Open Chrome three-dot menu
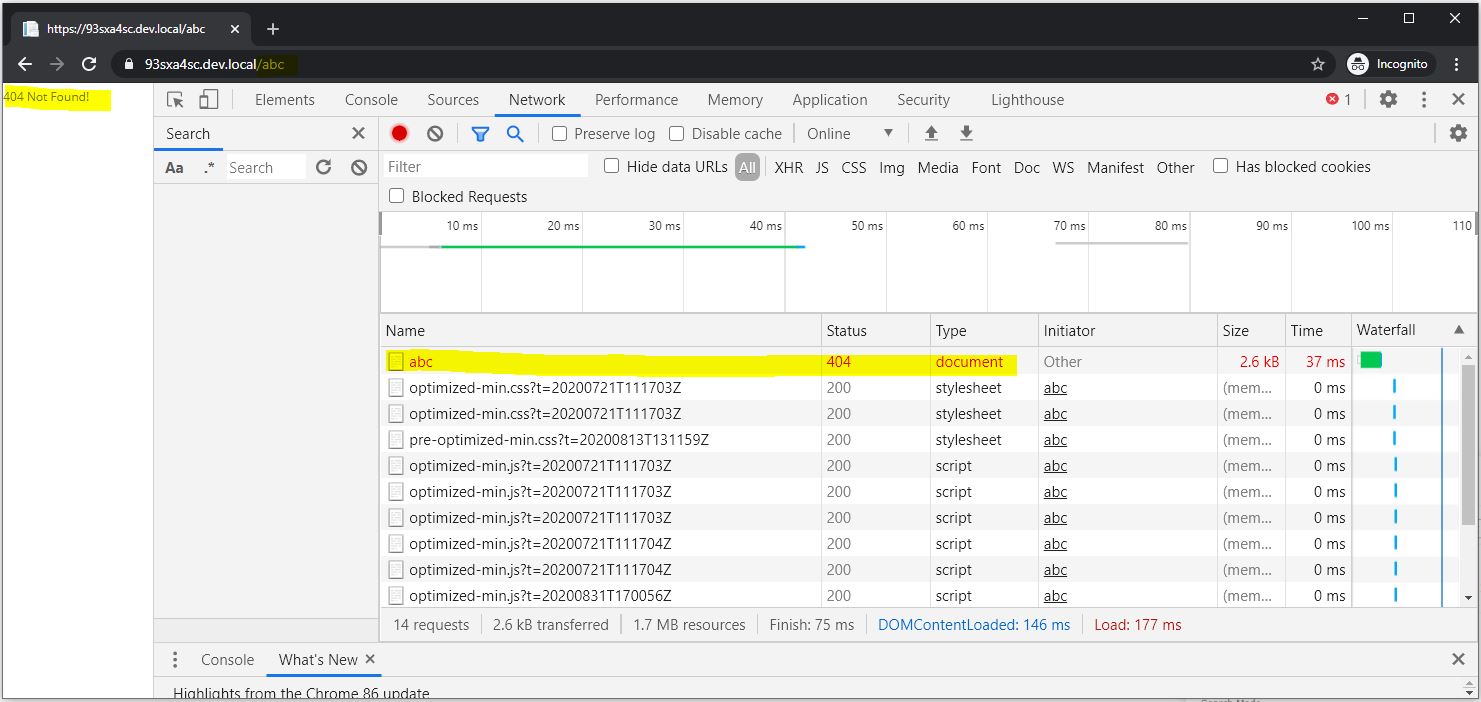This screenshot has height=702, width=1481. point(1457,64)
